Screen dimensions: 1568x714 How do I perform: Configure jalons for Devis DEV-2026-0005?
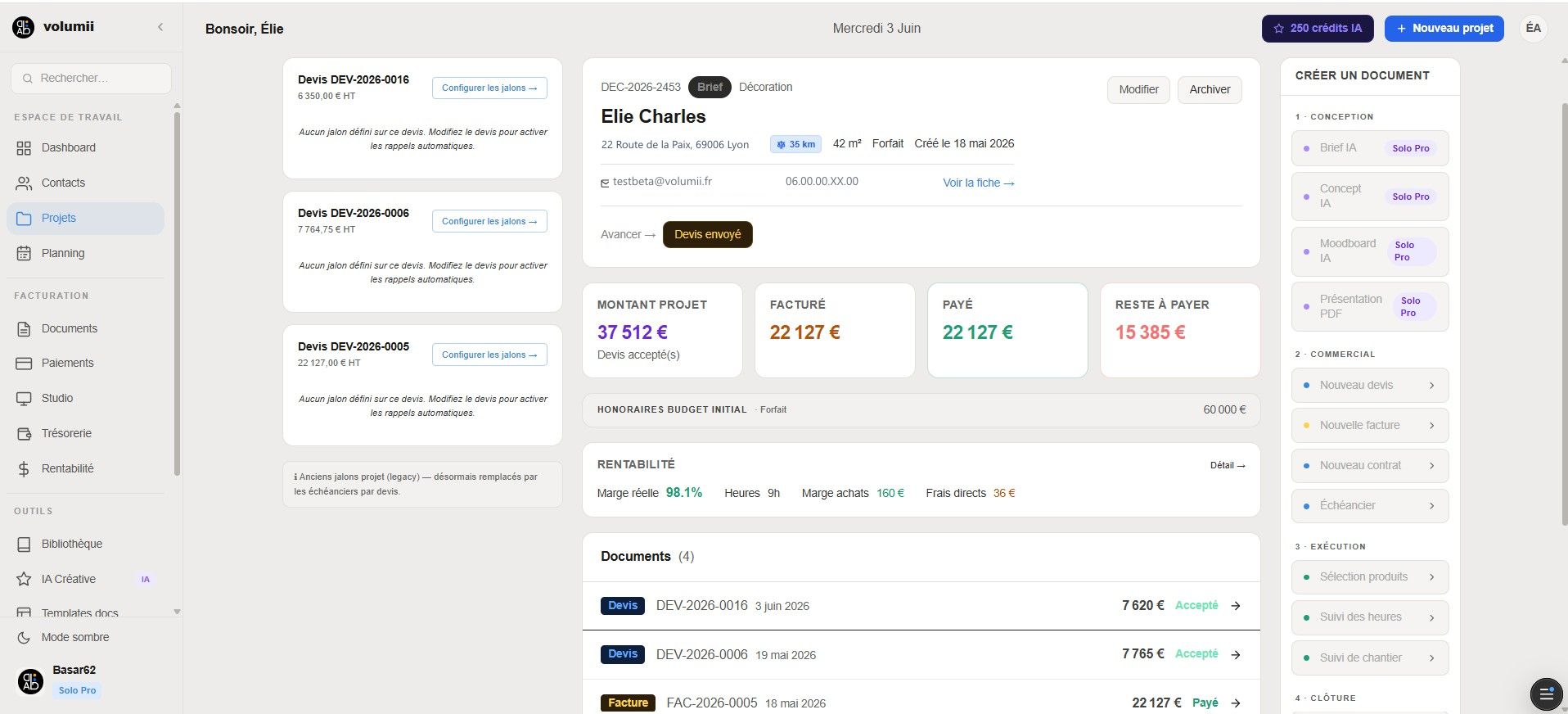click(x=489, y=355)
